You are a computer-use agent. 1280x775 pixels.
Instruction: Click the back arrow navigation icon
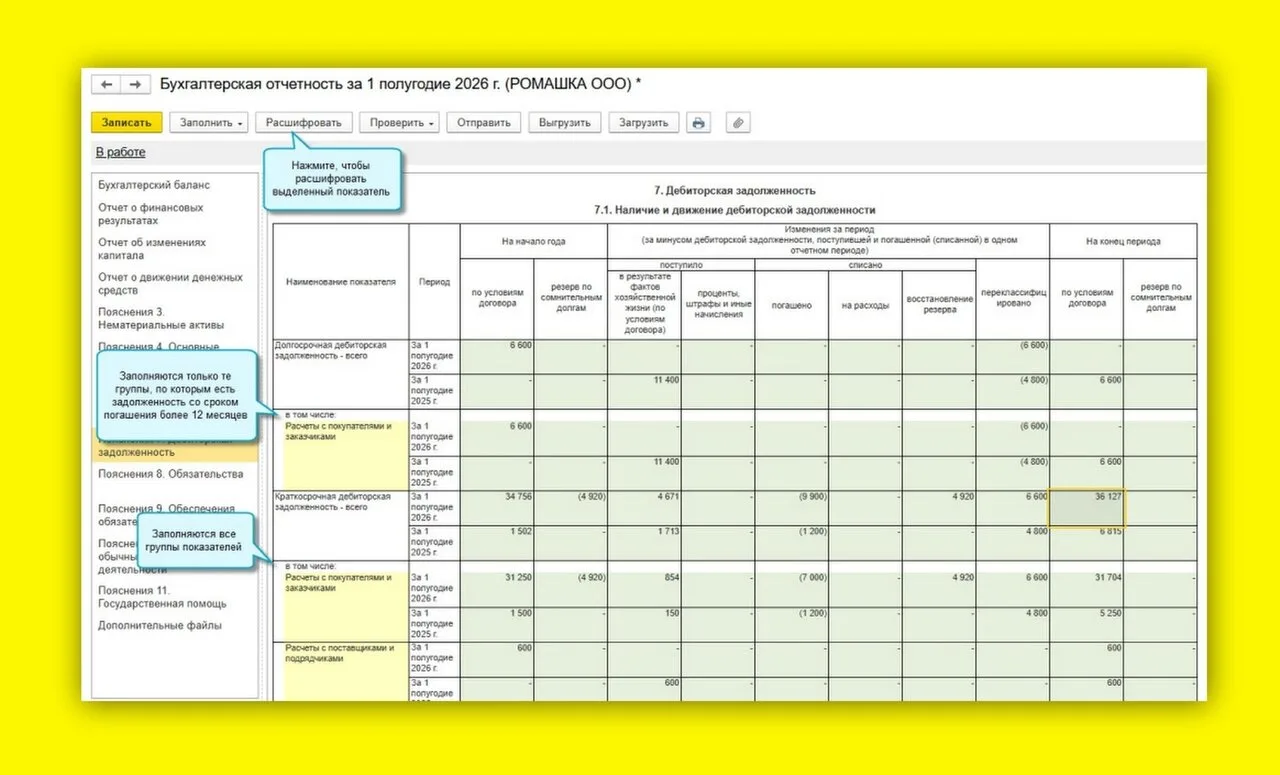(x=107, y=85)
